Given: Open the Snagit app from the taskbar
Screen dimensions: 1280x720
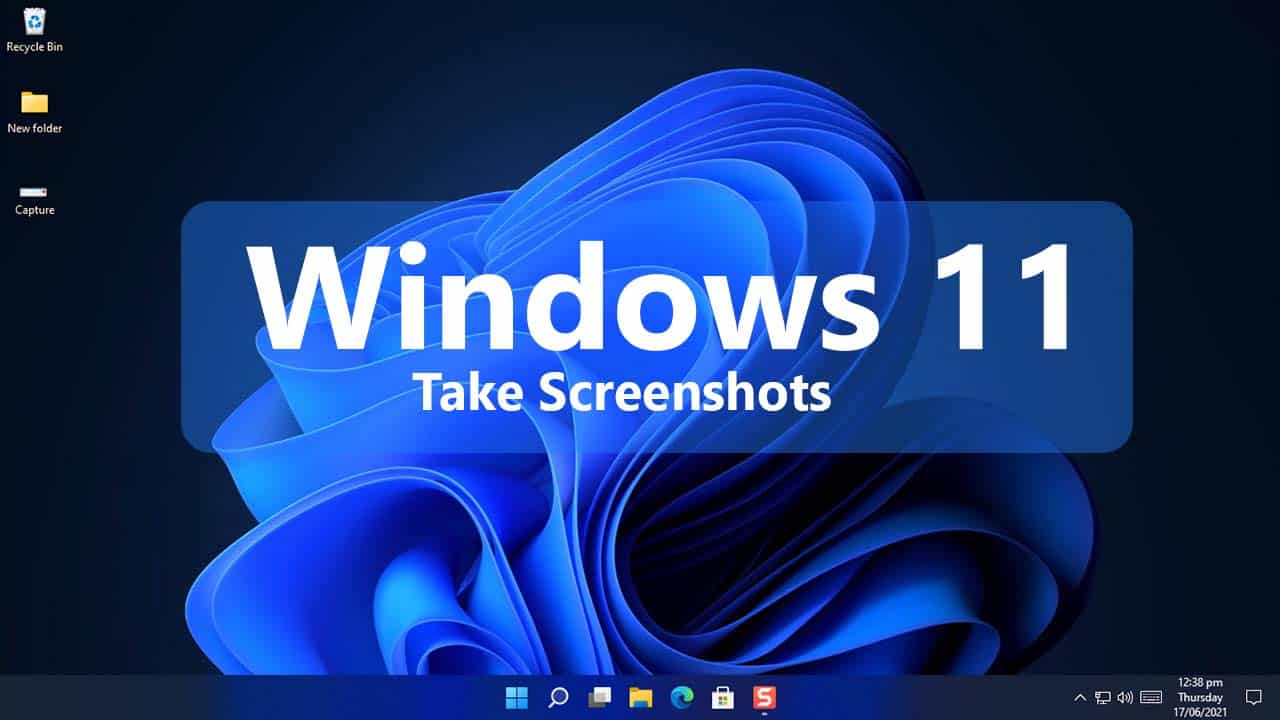Looking at the screenshot, I should (x=765, y=697).
